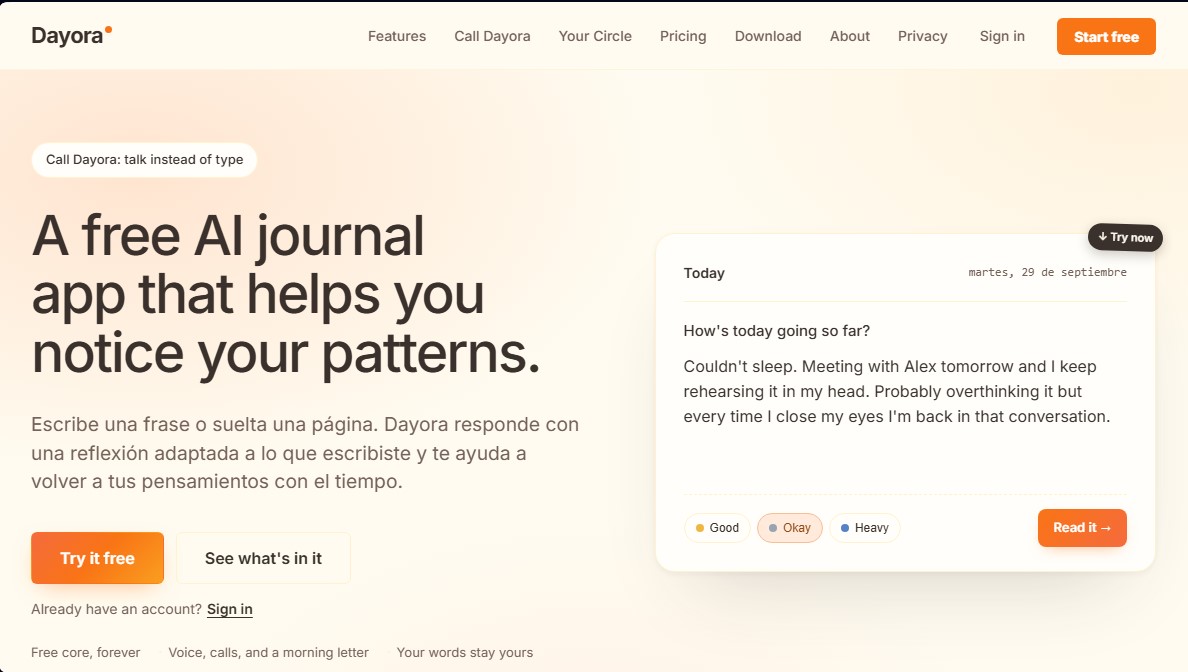Click the Spanish description paragraph
Viewport: 1188px width, 672px height.
pyautogui.click(x=305, y=453)
